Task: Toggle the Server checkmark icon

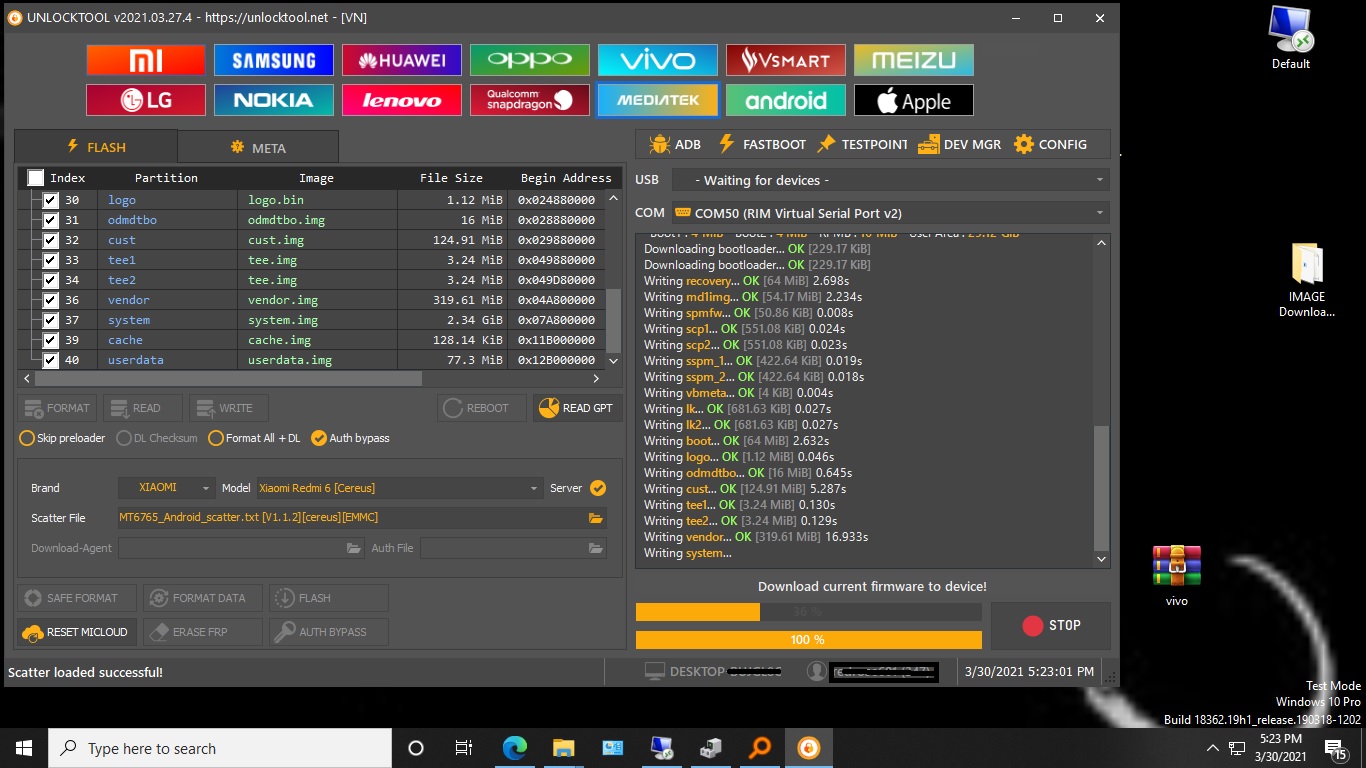Action: (x=598, y=488)
